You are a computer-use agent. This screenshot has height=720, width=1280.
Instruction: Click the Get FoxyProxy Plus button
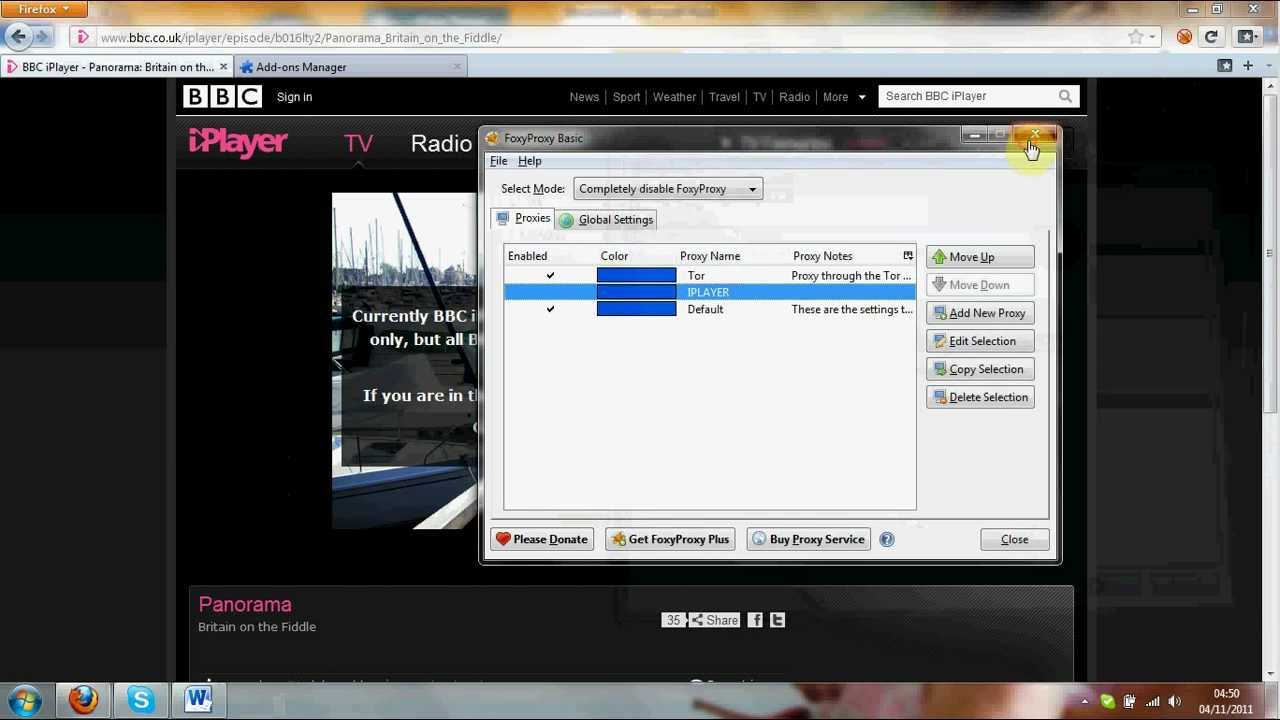pos(670,539)
